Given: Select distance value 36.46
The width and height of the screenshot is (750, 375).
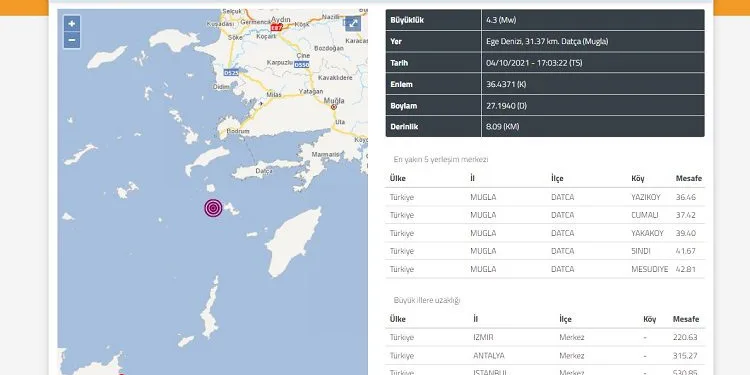Looking at the screenshot, I should pyautogui.click(x=685, y=197).
